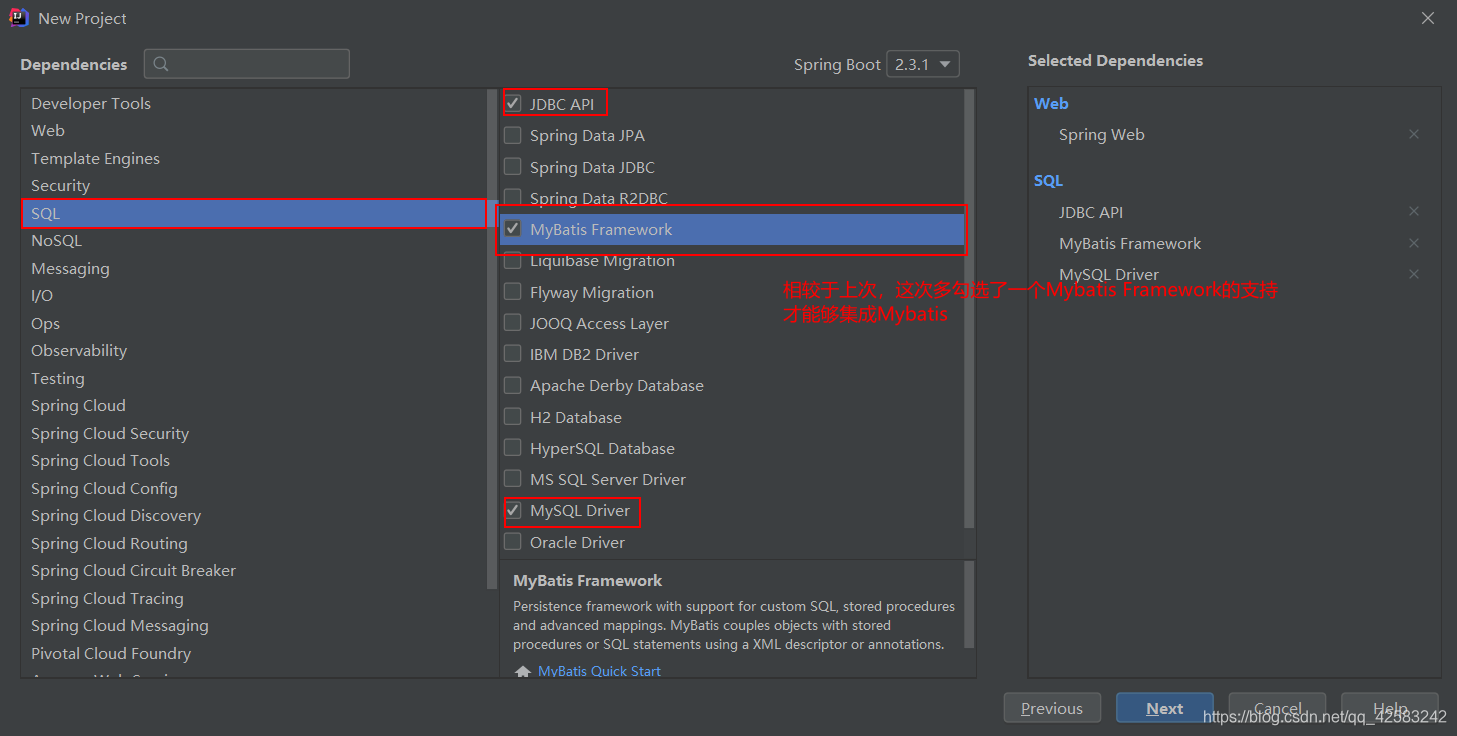
Task: Click the IntelliJ IDEA logo icon
Action: 19,18
